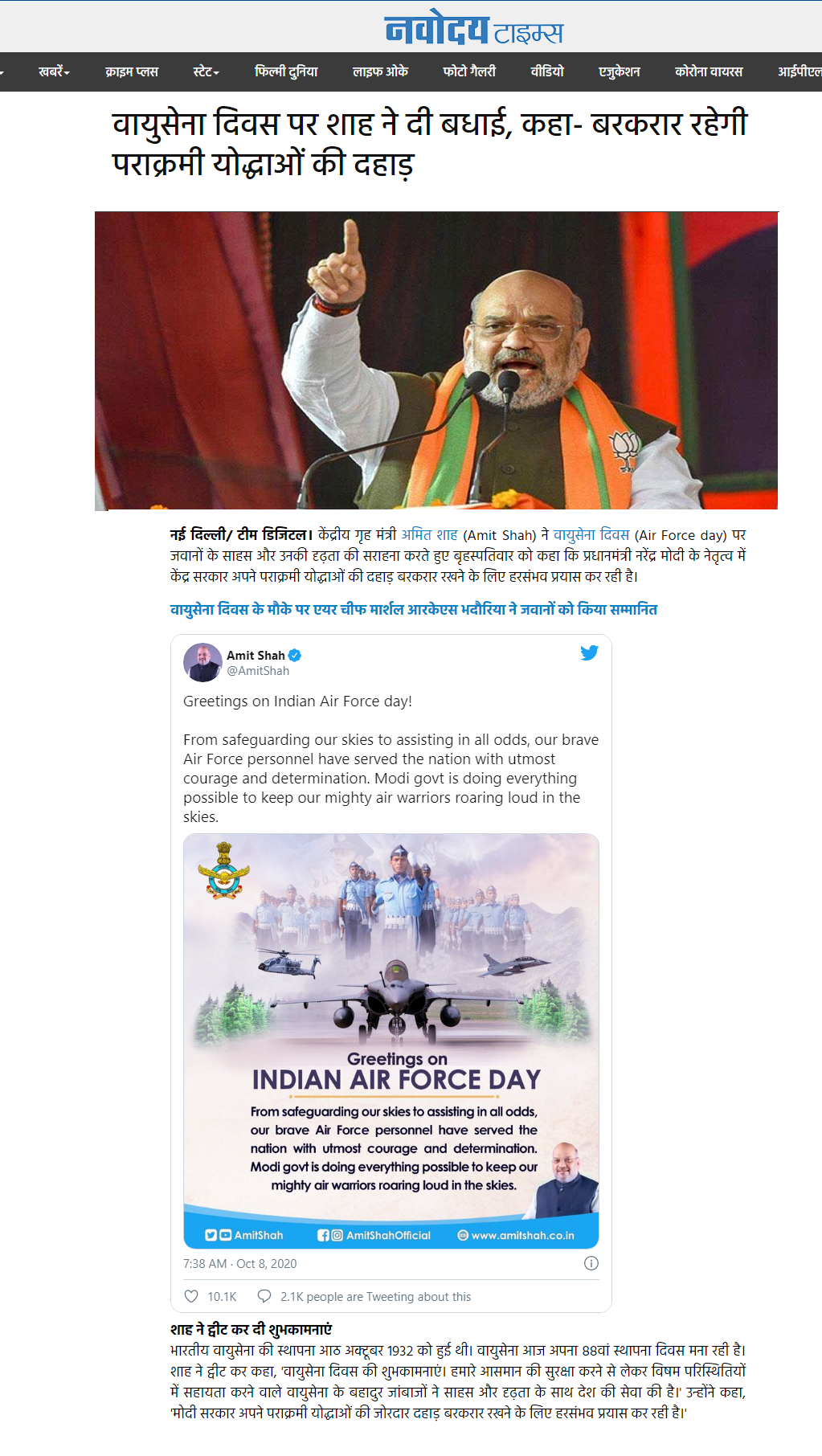The height and width of the screenshot is (1456, 822).
Task: Click the वायुसेना दिवस hyperlink in article
Action: [x=591, y=534]
